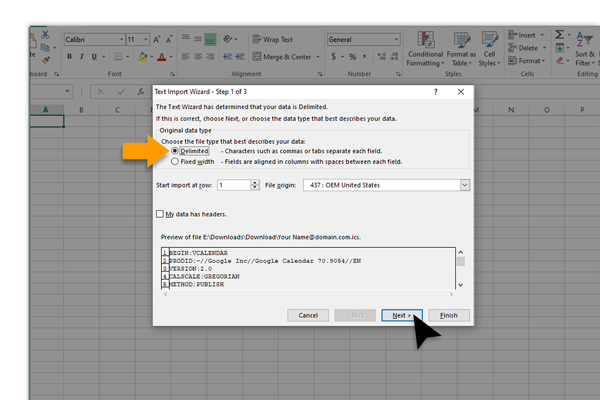Open the Cell Styles menu
This screenshot has width=600, height=400.
[x=489, y=49]
